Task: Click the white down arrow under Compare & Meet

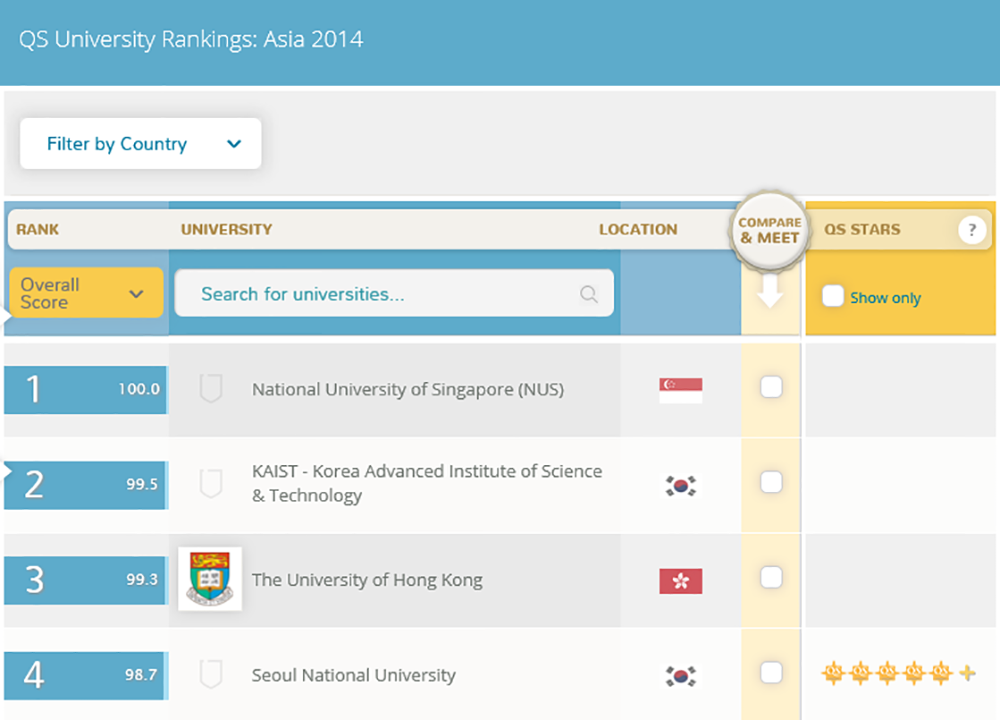Action: click(770, 291)
